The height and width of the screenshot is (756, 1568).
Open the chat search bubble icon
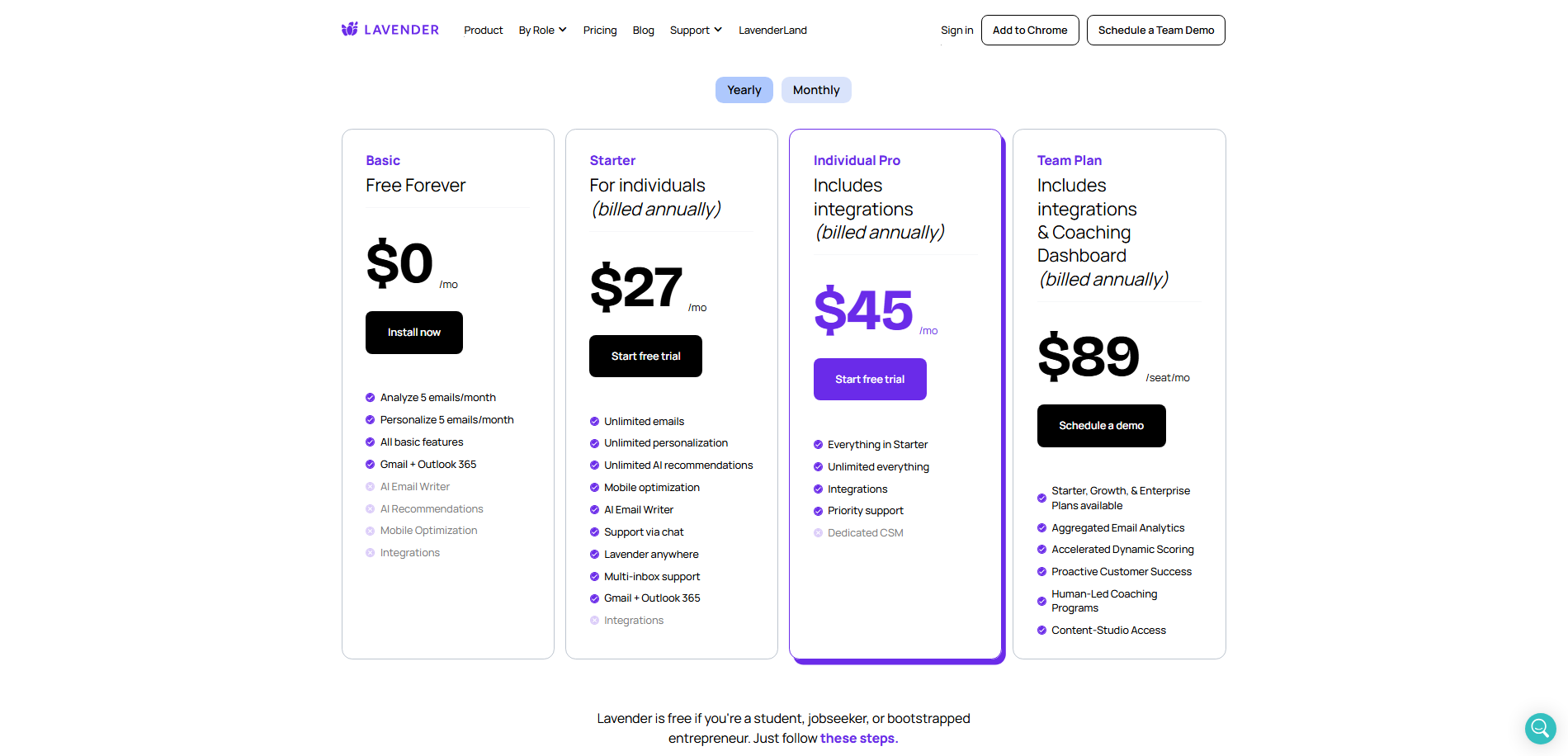click(1539, 728)
